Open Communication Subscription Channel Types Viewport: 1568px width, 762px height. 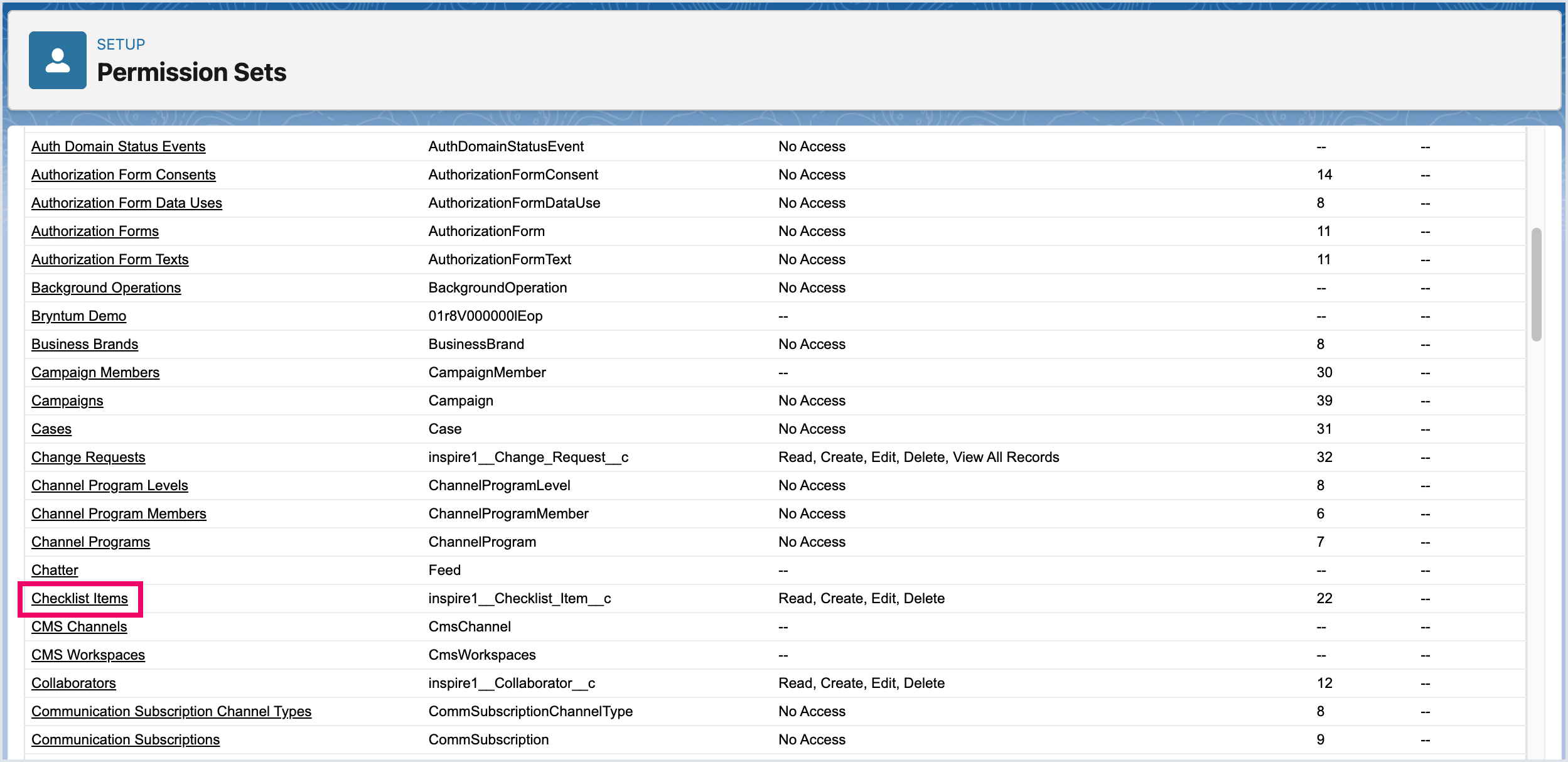(x=171, y=711)
